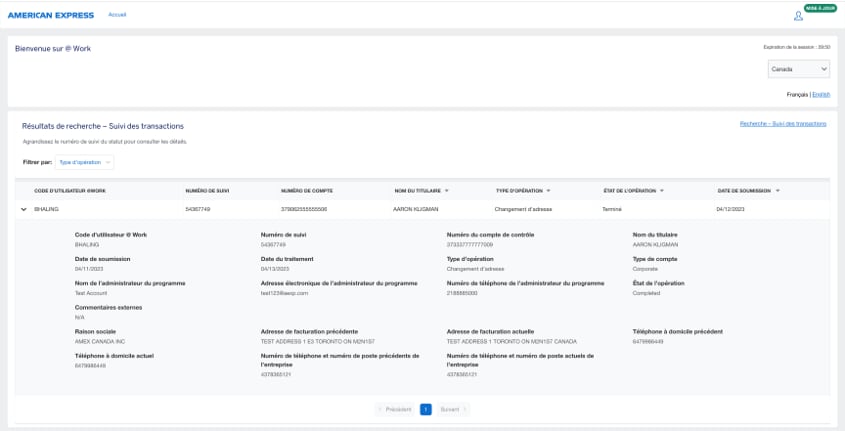The width and height of the screenshot is (845, 431).
Task: Click the Suivant pagination button
Action: click(x=453, y=409)
